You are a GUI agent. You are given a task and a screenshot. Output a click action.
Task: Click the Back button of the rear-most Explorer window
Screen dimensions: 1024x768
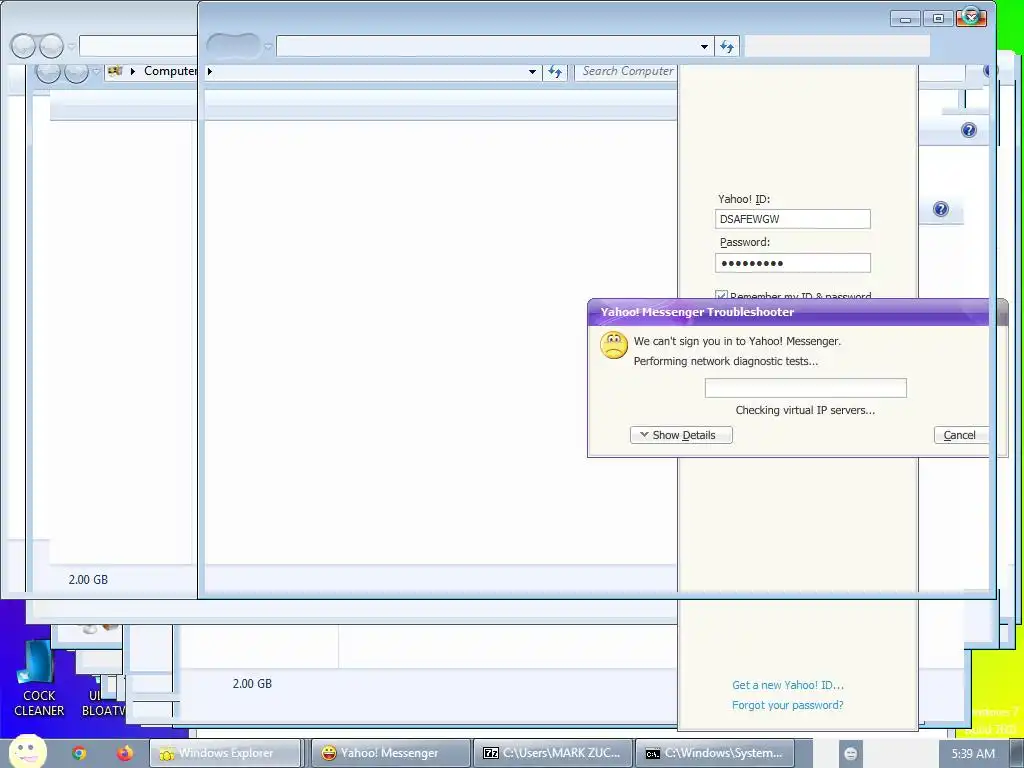coord(23,46)
